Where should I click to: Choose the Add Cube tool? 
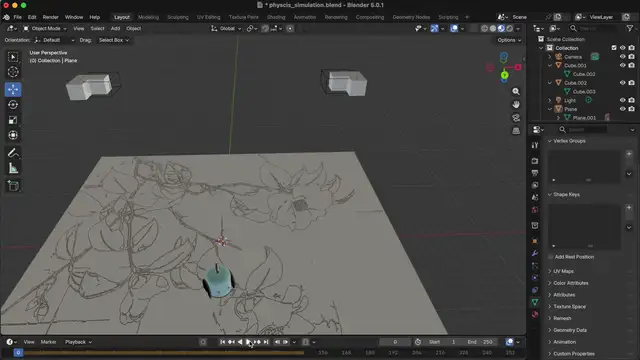pos(13,186)
